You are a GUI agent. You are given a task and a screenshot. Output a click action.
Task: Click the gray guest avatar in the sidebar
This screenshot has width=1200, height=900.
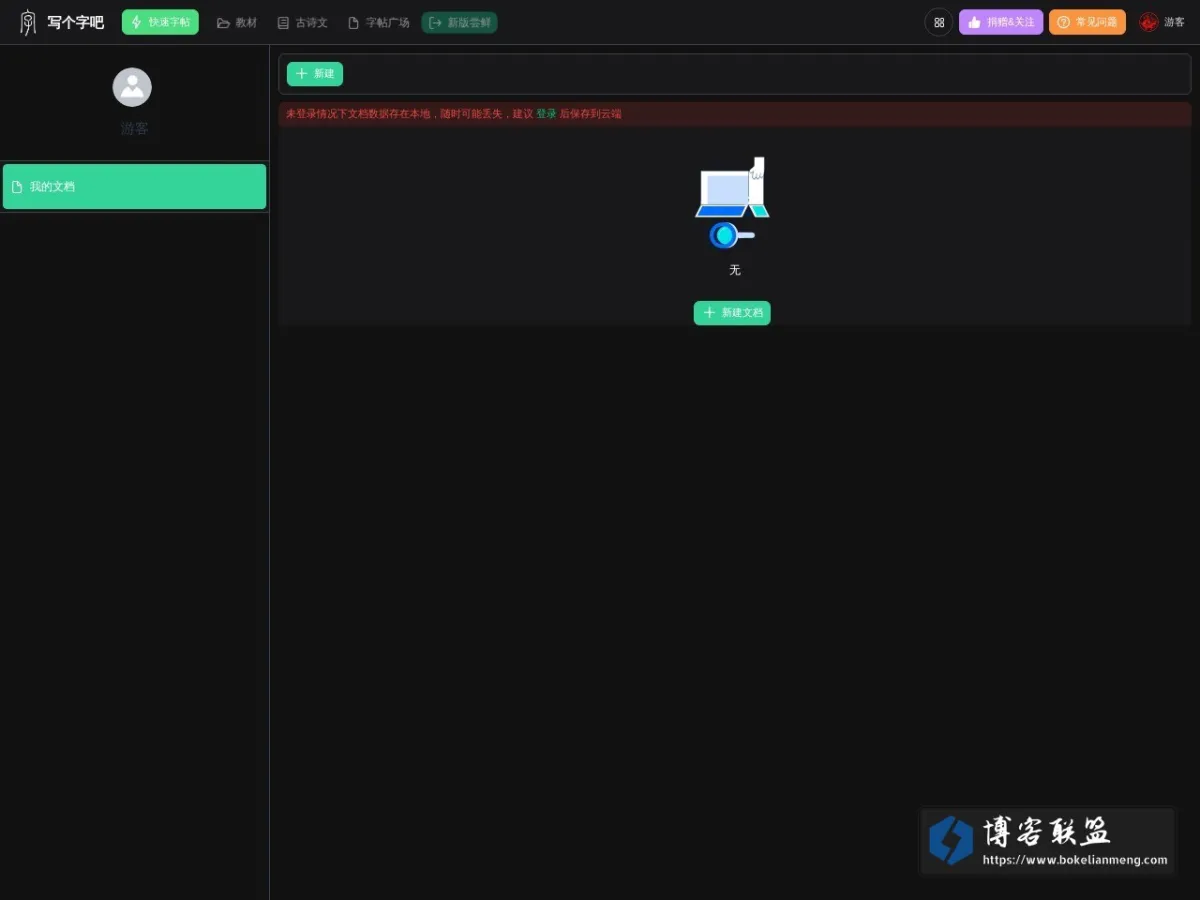pyautogui.click(x=132, y=87)
